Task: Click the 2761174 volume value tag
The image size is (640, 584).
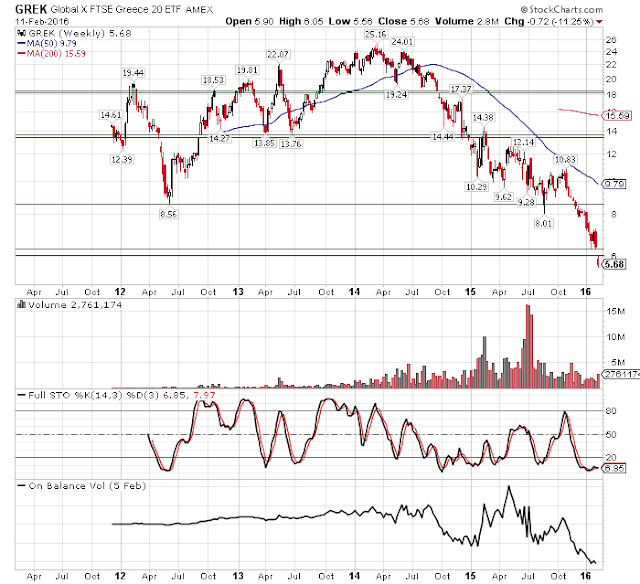Action: (621, 374)
